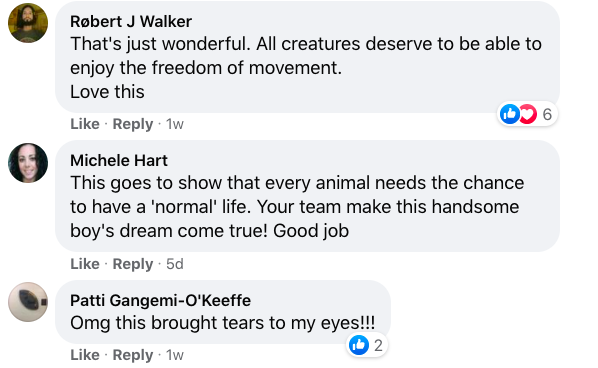Open Michele Hart's name link

point(119,161)
